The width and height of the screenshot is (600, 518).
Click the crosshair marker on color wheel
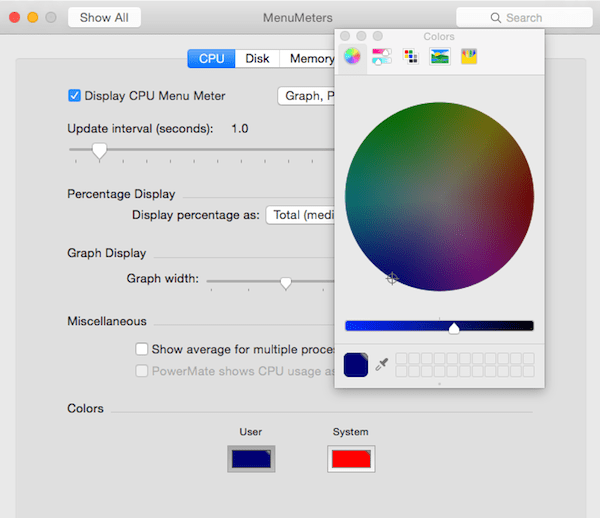click(x=392, y=279)
